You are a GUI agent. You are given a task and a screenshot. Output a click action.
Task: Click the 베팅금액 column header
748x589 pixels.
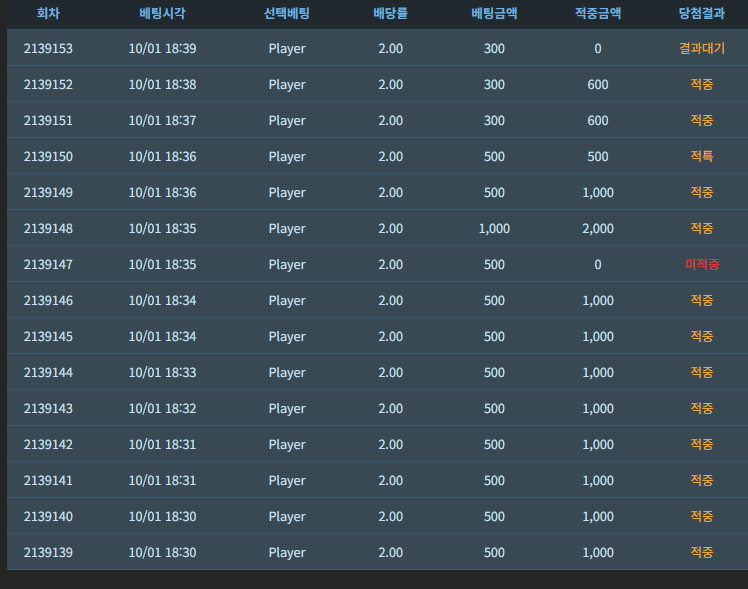tap(494, 13)
